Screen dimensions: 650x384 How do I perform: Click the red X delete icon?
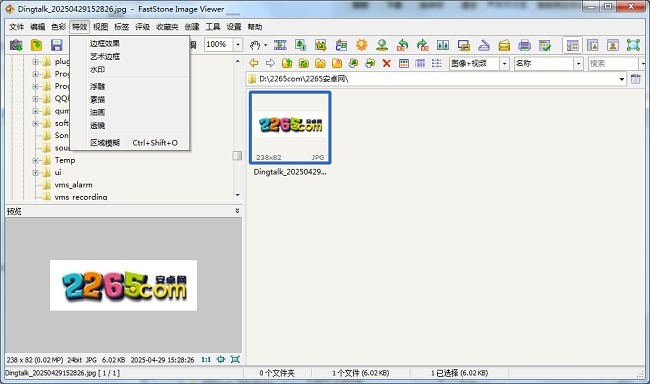[386, 63]
